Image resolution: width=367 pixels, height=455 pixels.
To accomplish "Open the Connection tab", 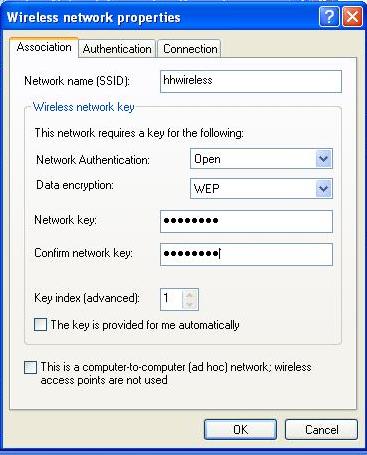I will pos(190,49).
